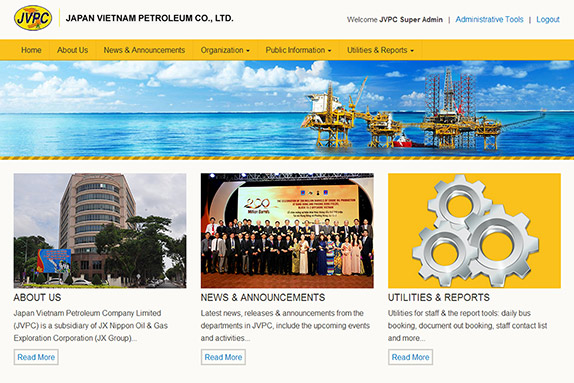This screenshot has height=383, width=574.
Task: Go to About Us in navigation bar
Action: pyautogui.click(x=72, y=50)
